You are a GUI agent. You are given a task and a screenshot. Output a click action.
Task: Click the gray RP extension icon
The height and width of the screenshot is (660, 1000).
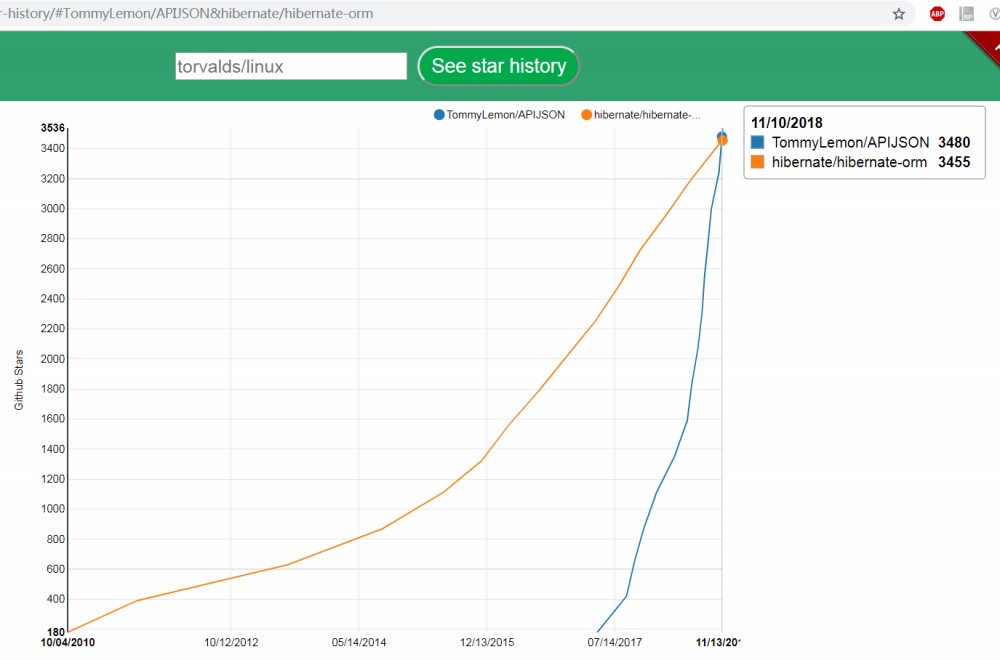click(966, 14)
